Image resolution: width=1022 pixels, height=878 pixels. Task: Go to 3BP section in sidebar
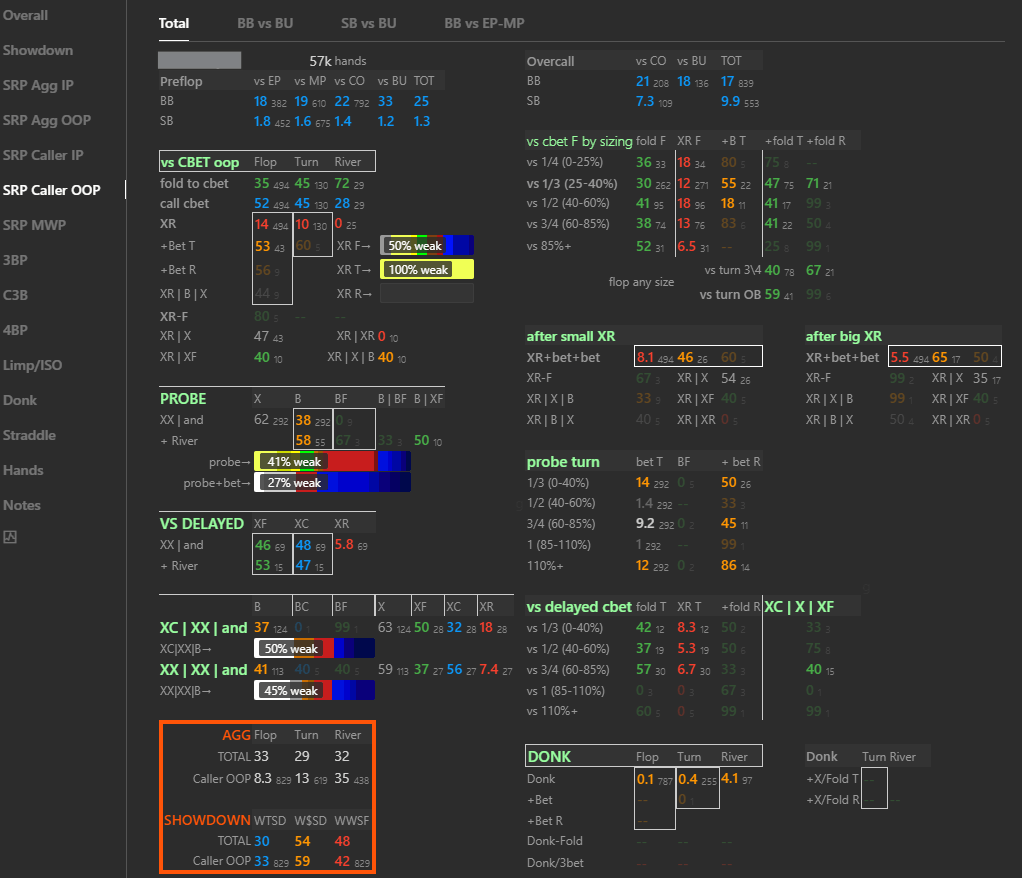pyautogui.click(x=15, y=260)
